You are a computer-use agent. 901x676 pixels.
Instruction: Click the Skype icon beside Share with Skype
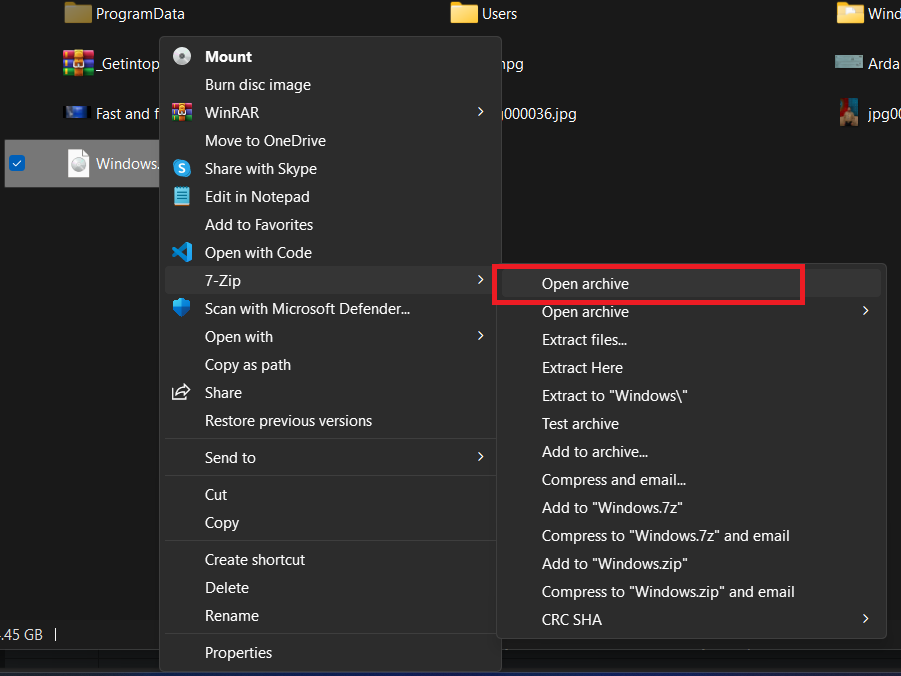(x=181, y=169)
